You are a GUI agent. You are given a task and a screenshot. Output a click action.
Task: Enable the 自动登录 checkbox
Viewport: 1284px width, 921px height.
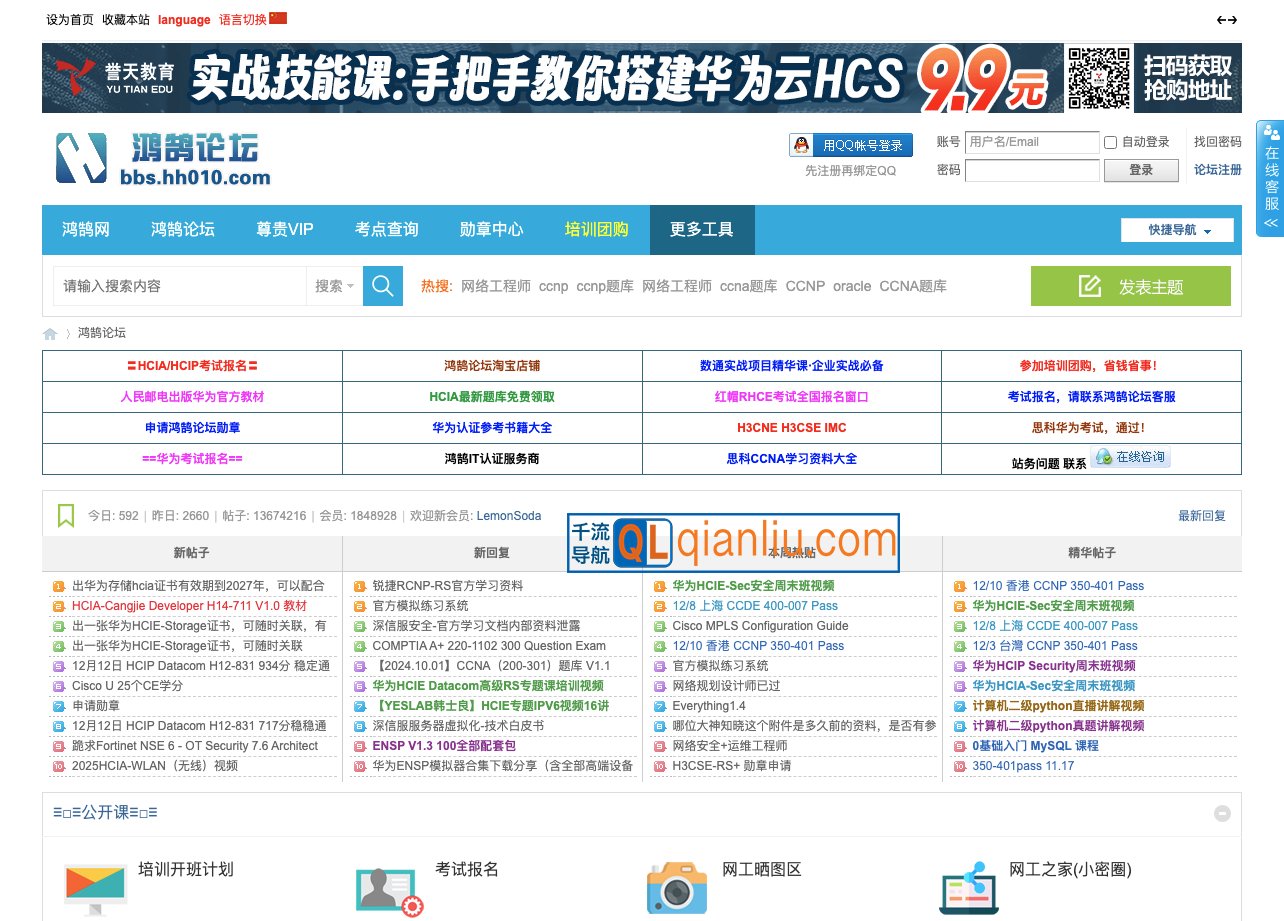1110,142
